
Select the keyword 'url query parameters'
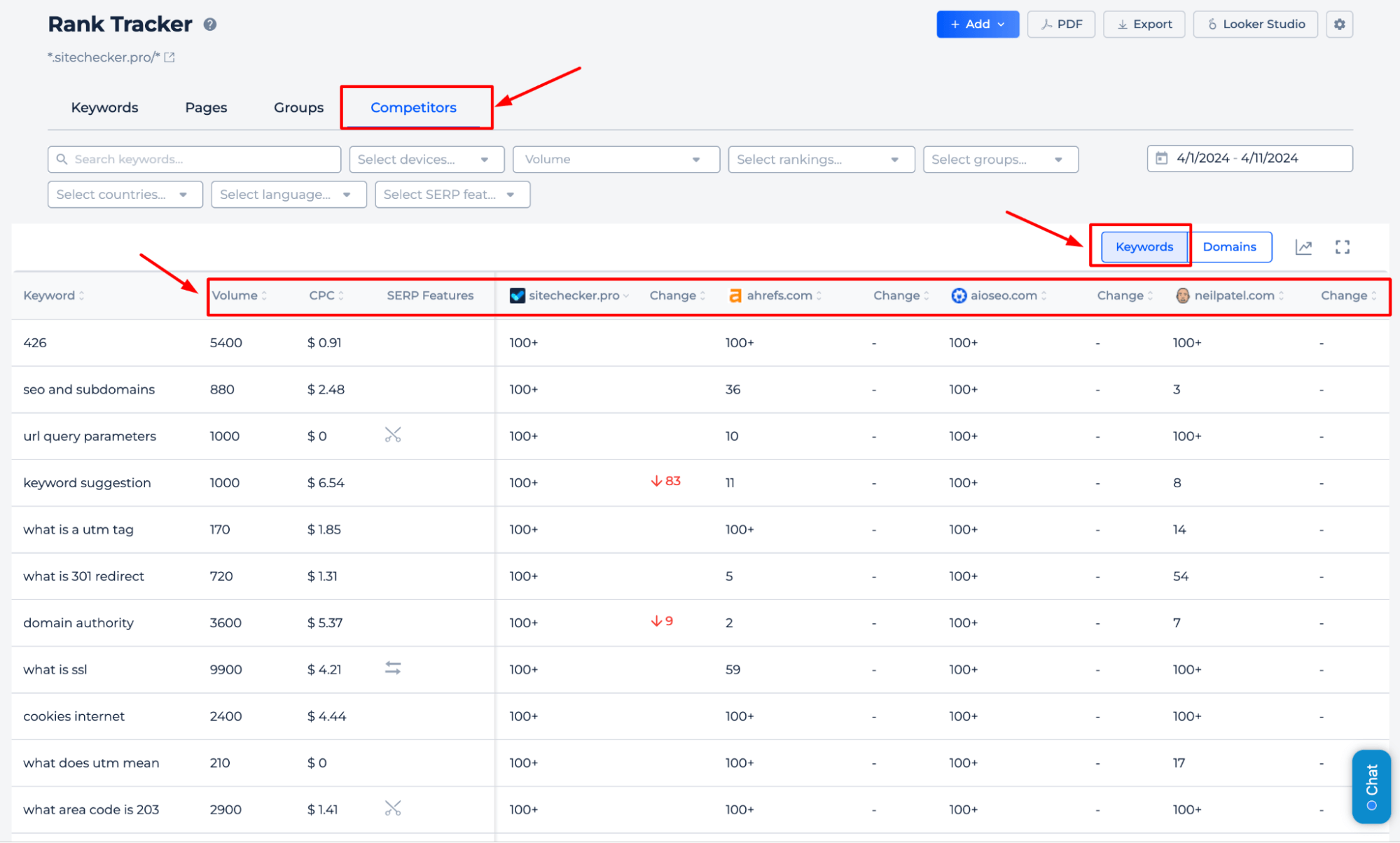coord(90,436)
